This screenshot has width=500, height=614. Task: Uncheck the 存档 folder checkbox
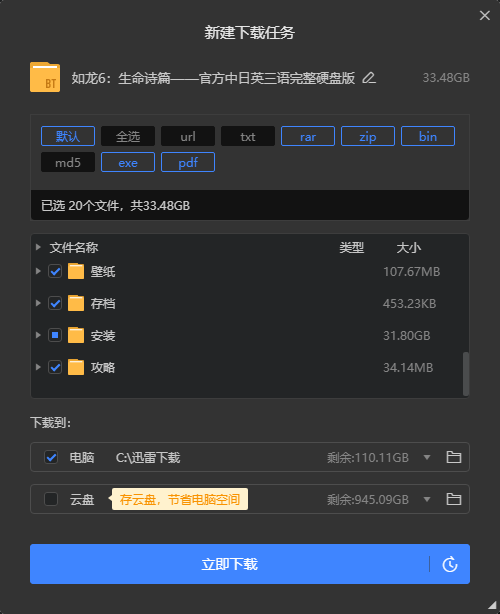coord(55,303)
